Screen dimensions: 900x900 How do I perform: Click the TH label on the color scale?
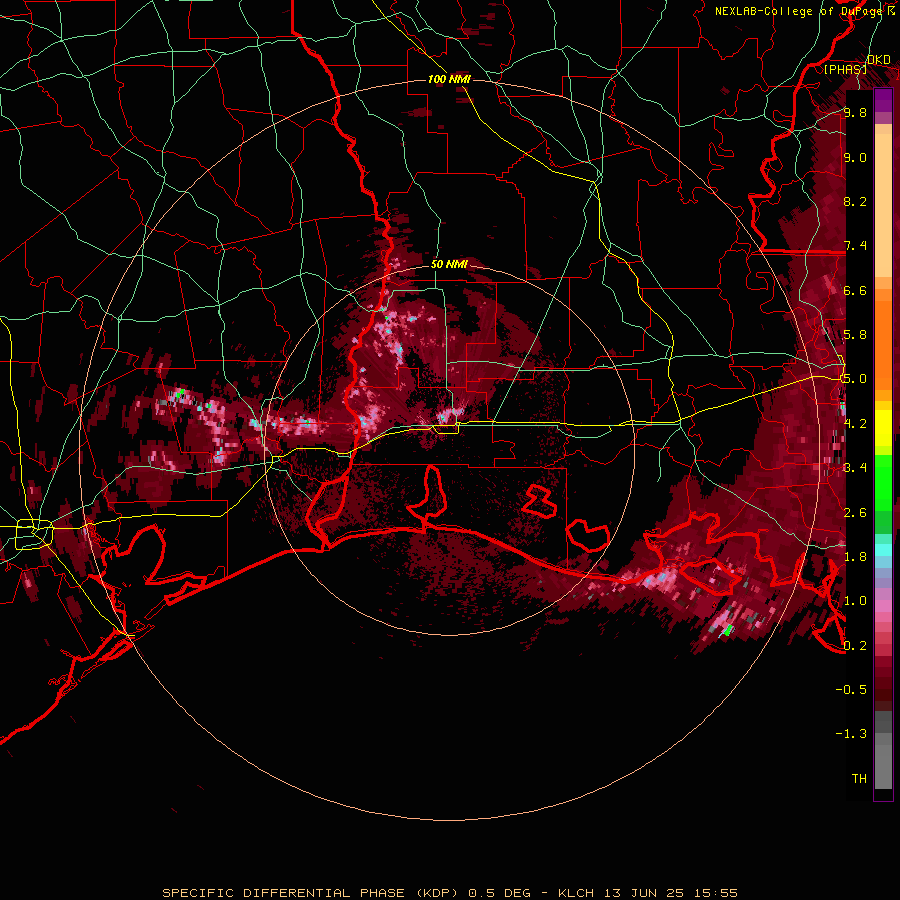click(x=859, y=779)
